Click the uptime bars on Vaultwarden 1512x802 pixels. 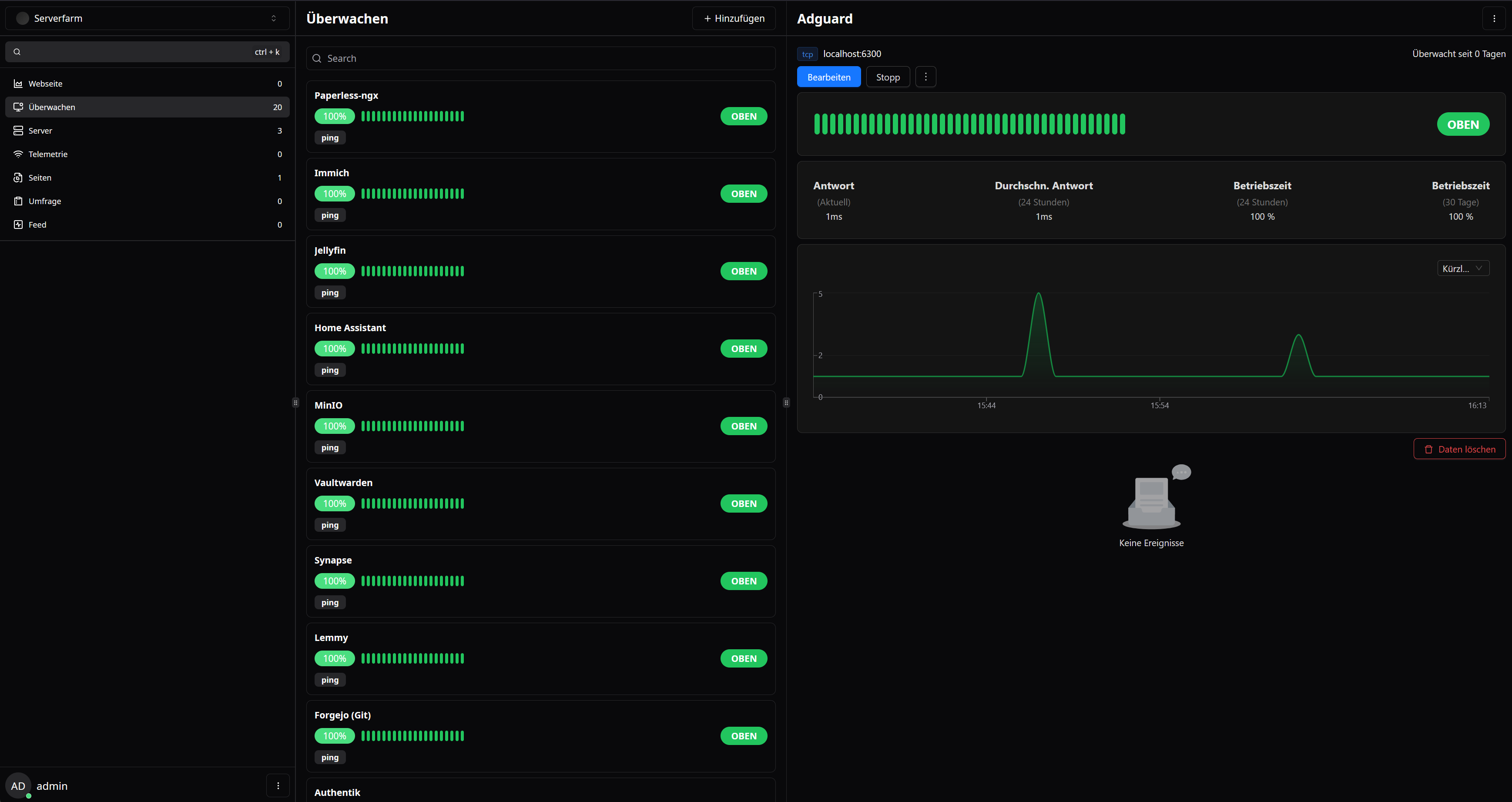(412, 504)
